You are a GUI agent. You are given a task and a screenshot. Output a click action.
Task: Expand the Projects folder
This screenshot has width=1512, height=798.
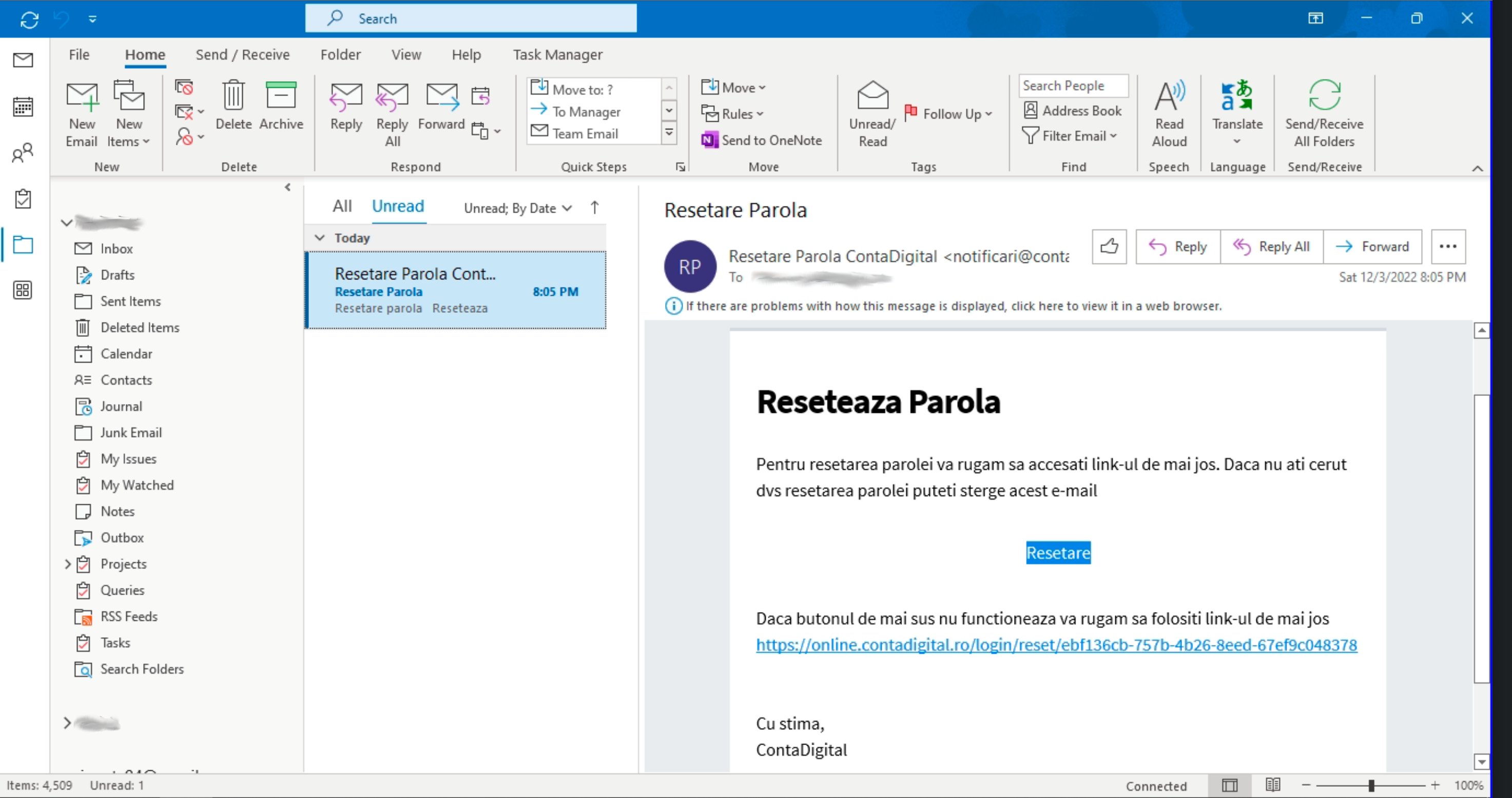(x=68, y=564)
